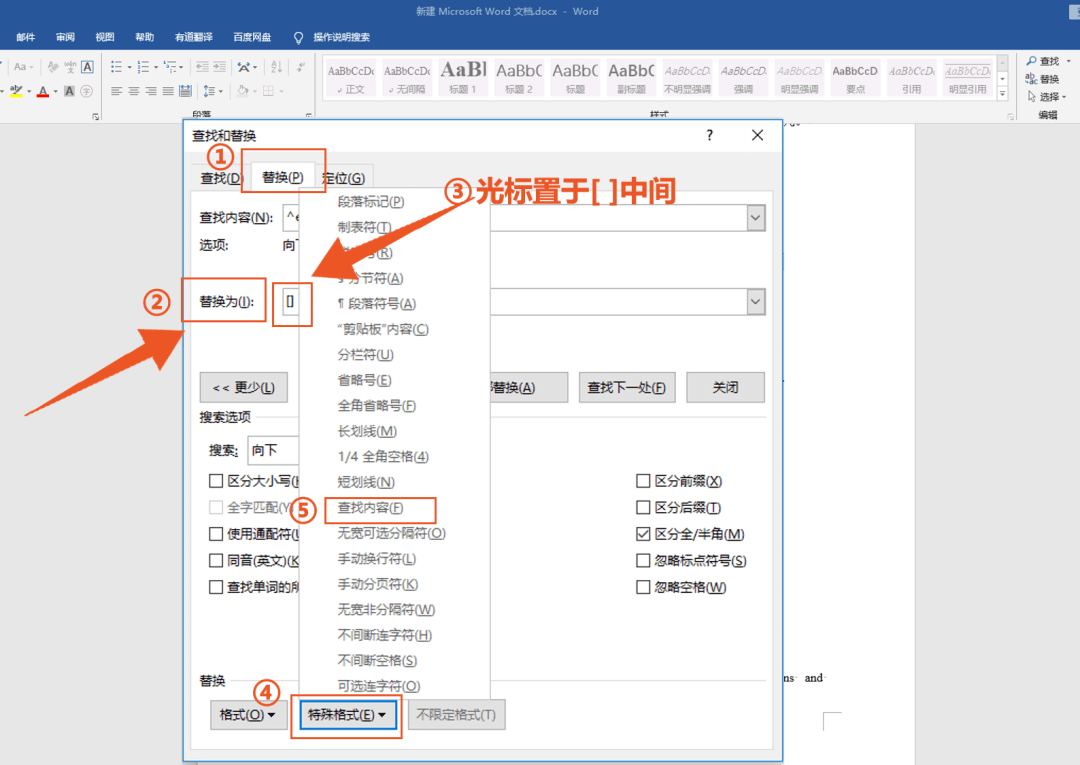Enable the 区分前缀 checkbox
The image size is (1080, 765).
pyautogui.click(x=643, y=481)
